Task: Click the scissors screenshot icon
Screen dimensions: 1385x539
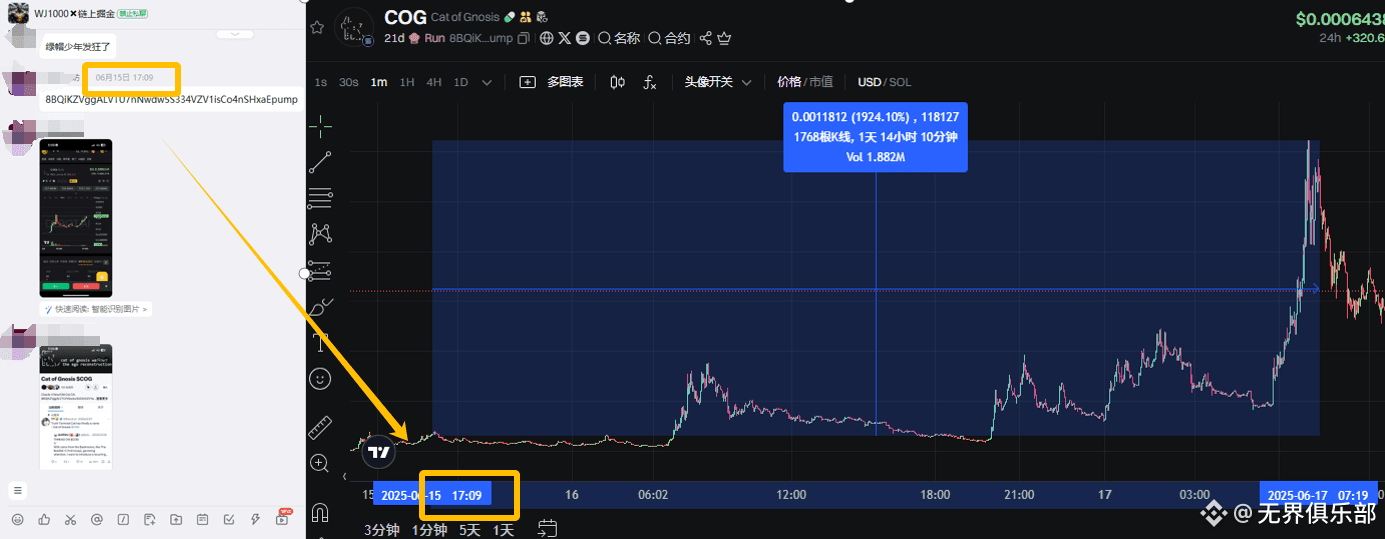Action: pos(70,519)
